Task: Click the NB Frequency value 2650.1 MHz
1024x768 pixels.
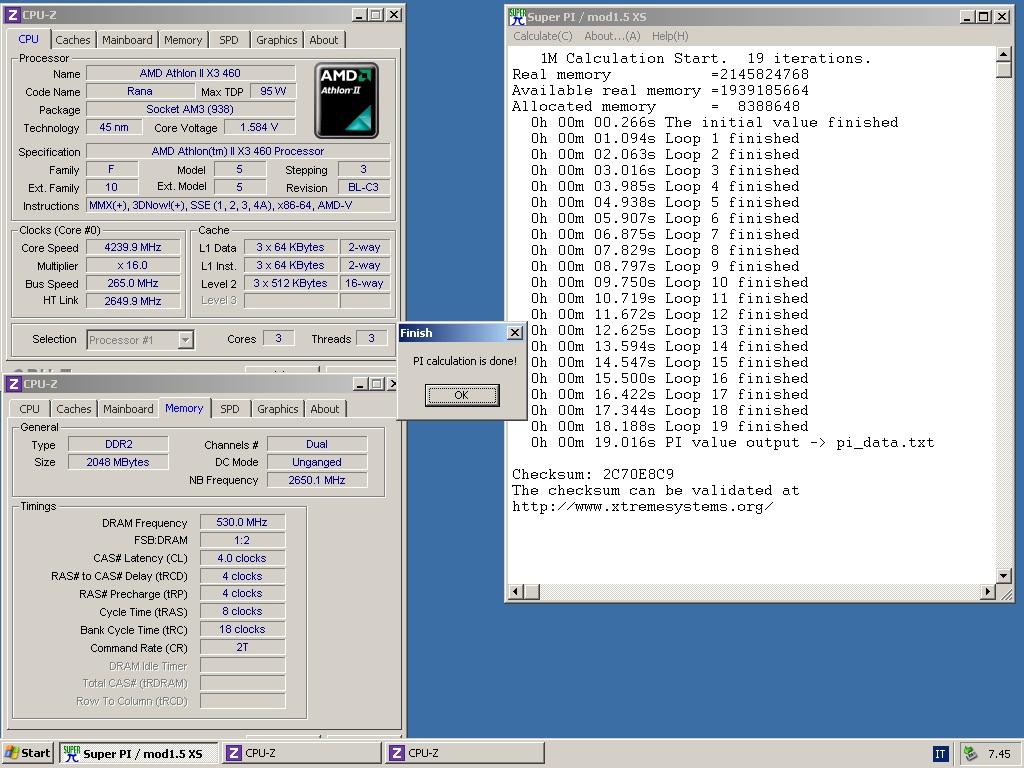Action: point(317,480)
